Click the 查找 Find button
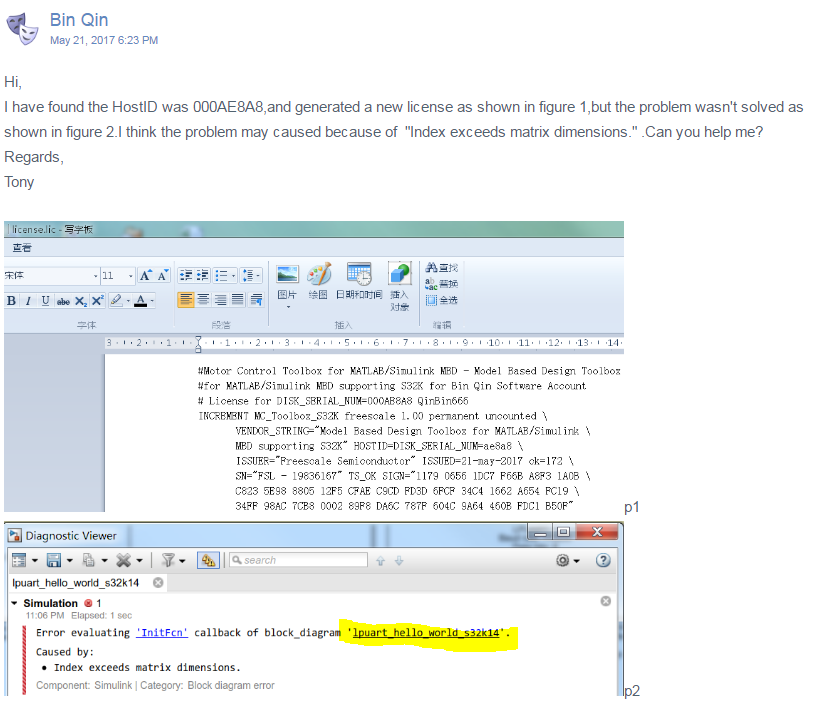822x714 pixels. click(x=441, y=267)
